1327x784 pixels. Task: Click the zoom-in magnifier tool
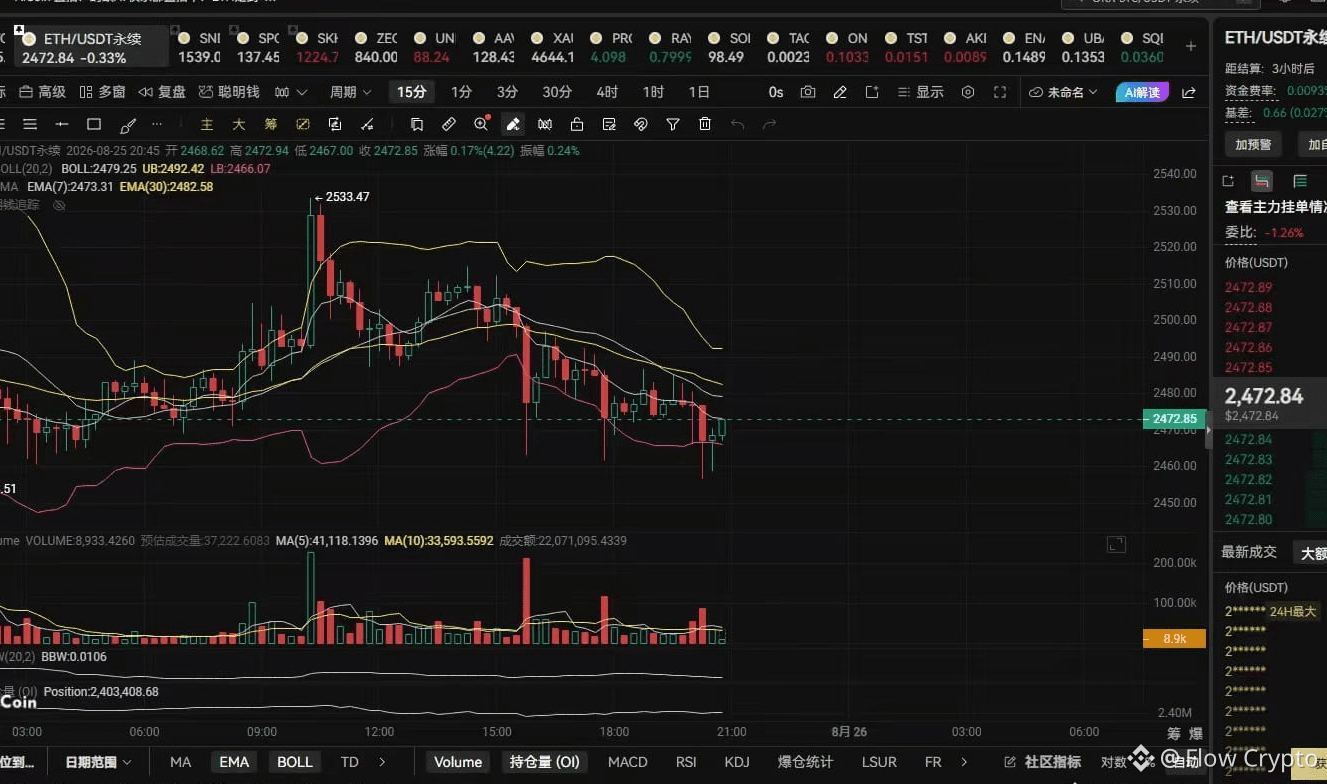pyautogui.click(x=481, y=125)
